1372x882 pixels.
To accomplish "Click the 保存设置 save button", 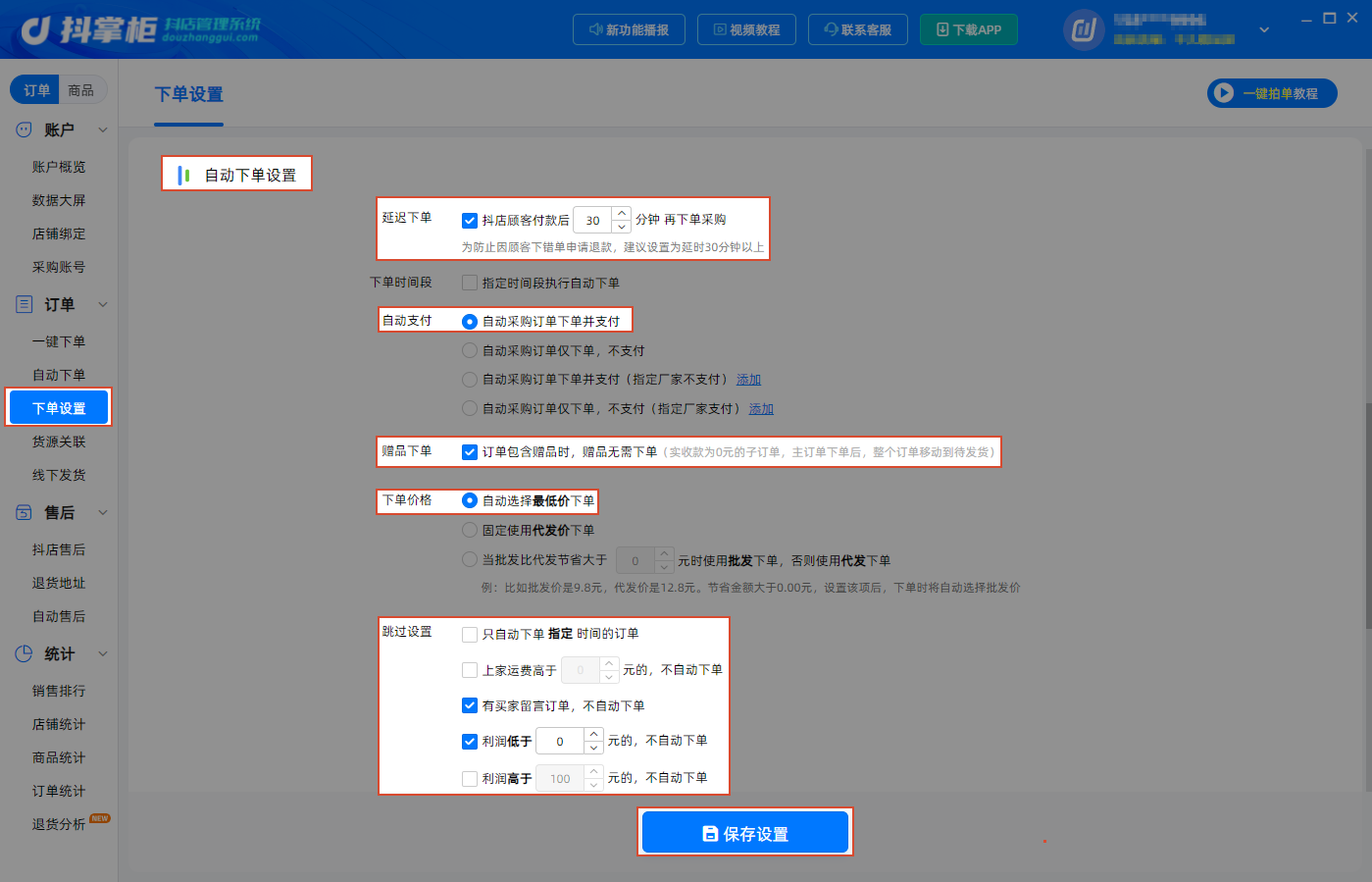I will (745, 833).
